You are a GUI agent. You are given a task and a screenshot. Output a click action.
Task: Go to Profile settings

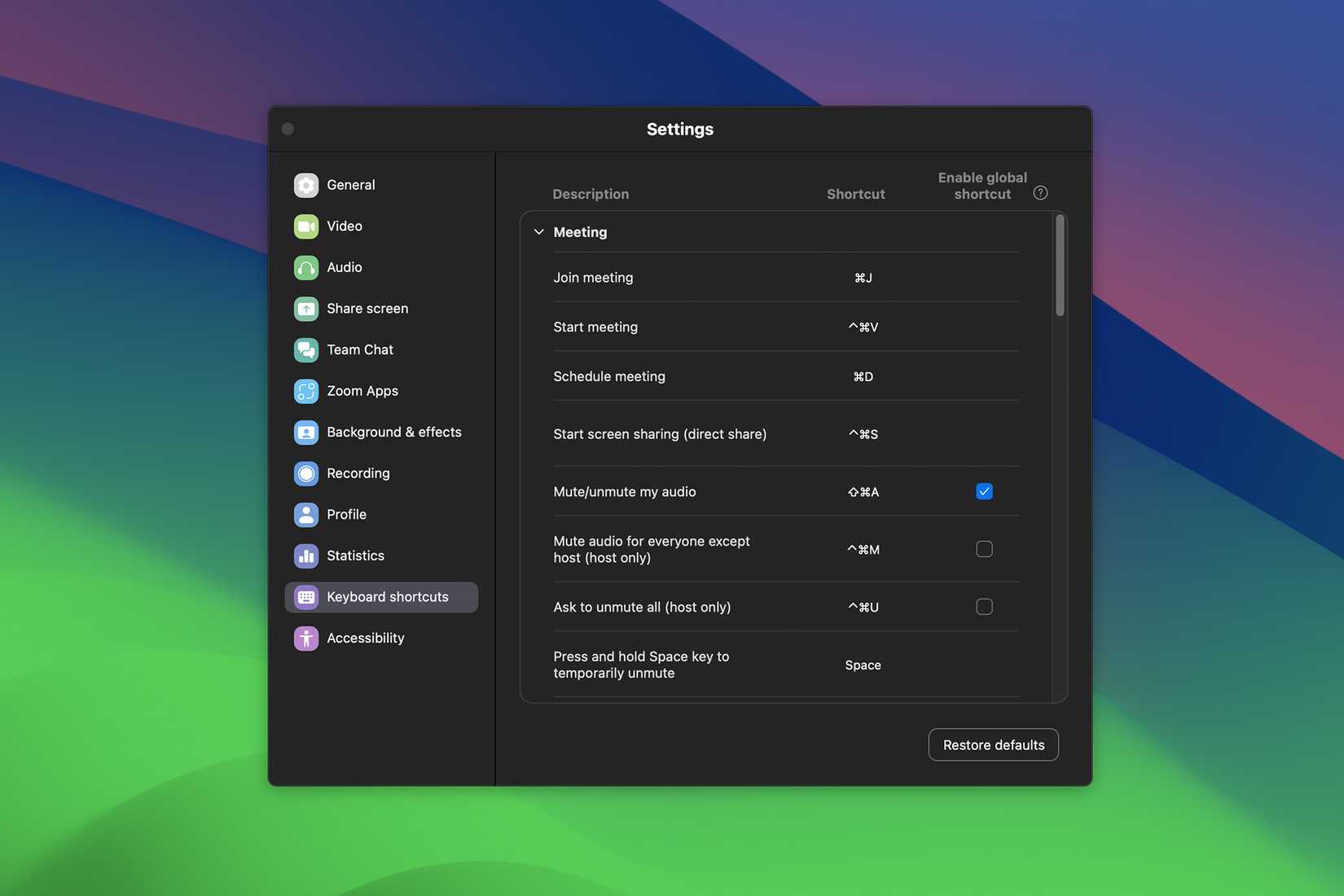(x=381, y=515)
